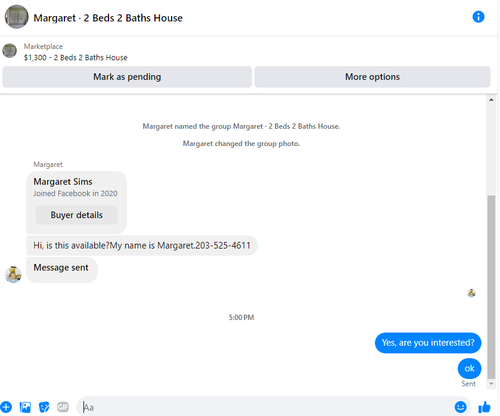Screen dimensions: 500x416
Task: Click the small seen-by avatar
Action: pos(471,293)
